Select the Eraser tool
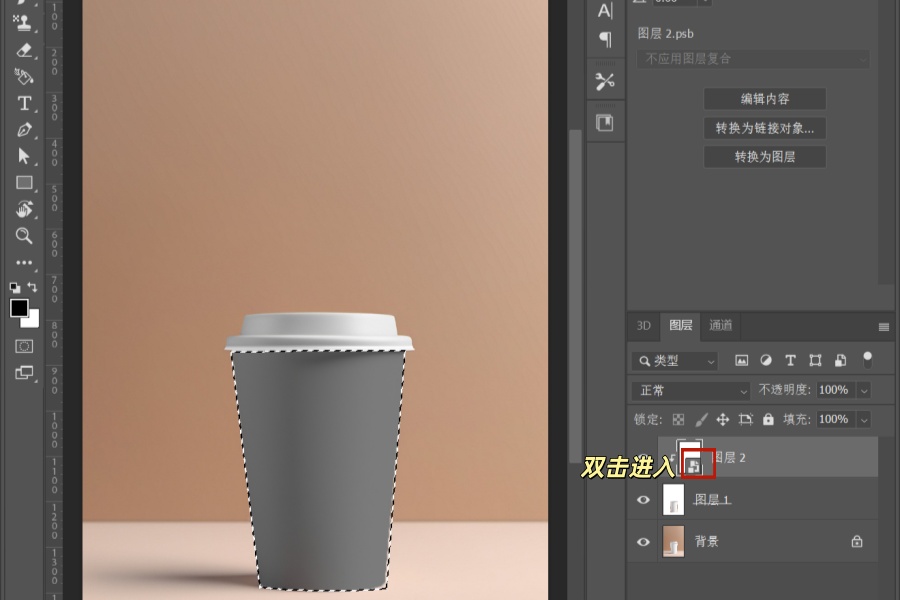Viewport: 900px width, 600px height. 24,51
